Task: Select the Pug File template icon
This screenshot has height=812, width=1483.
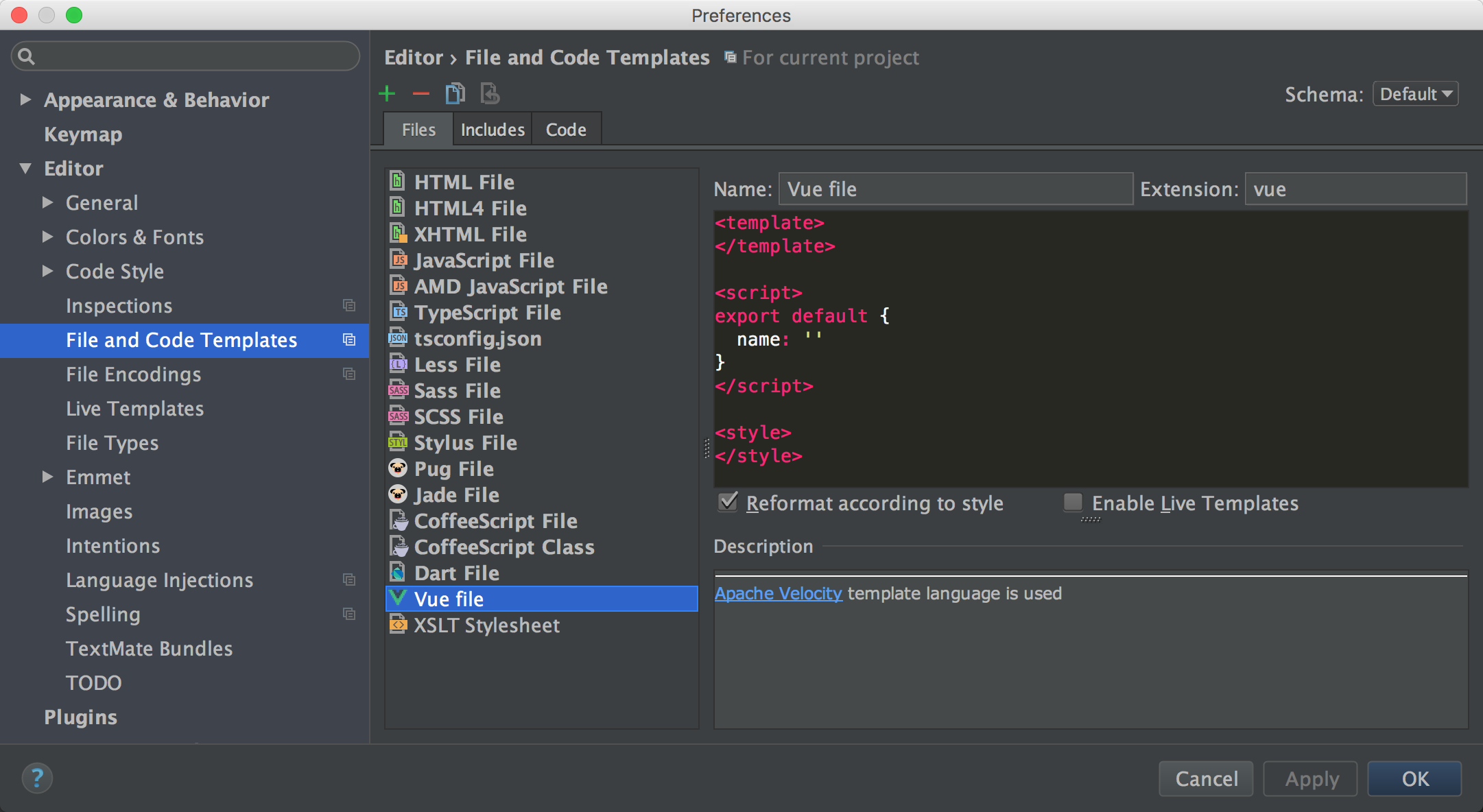Action: pyautogui.click(x=398, y=468)
